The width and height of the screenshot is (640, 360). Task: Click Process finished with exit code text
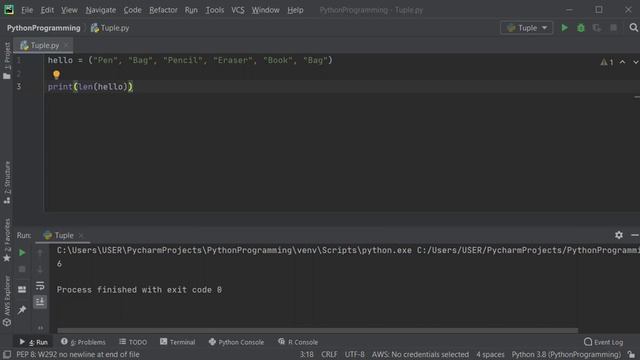[139, 290]
